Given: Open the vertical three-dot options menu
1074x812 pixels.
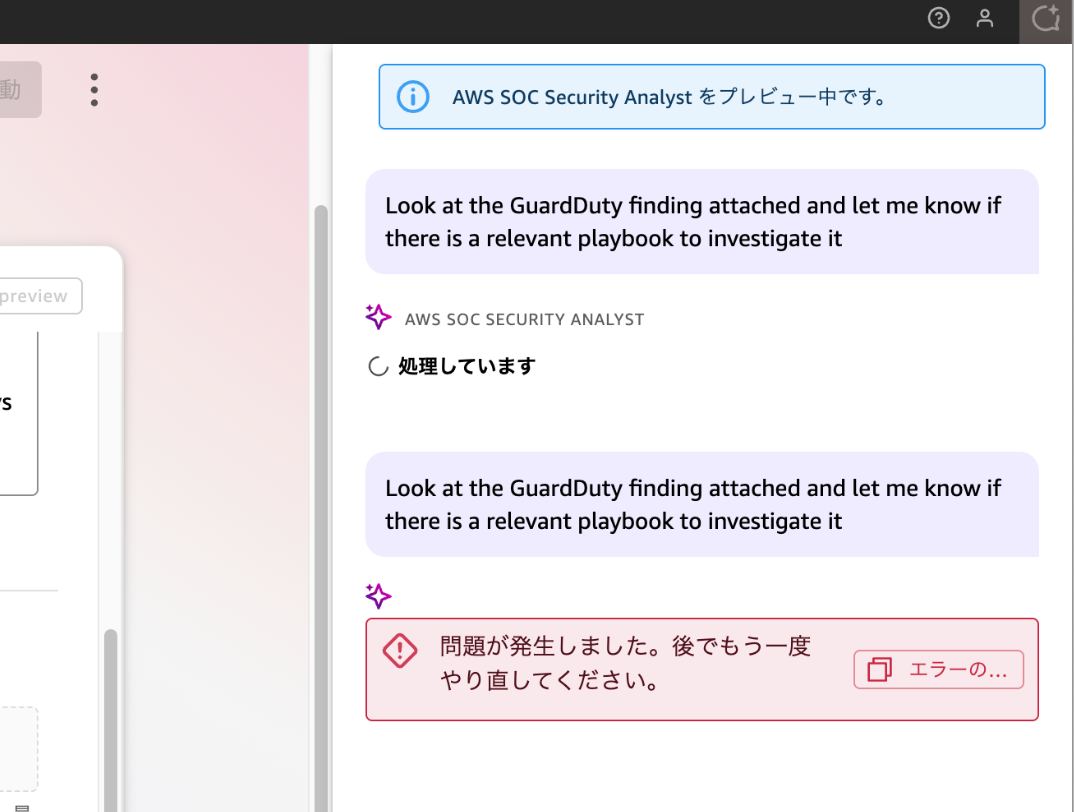Looking at the screenshot, I should pos(95,90).
